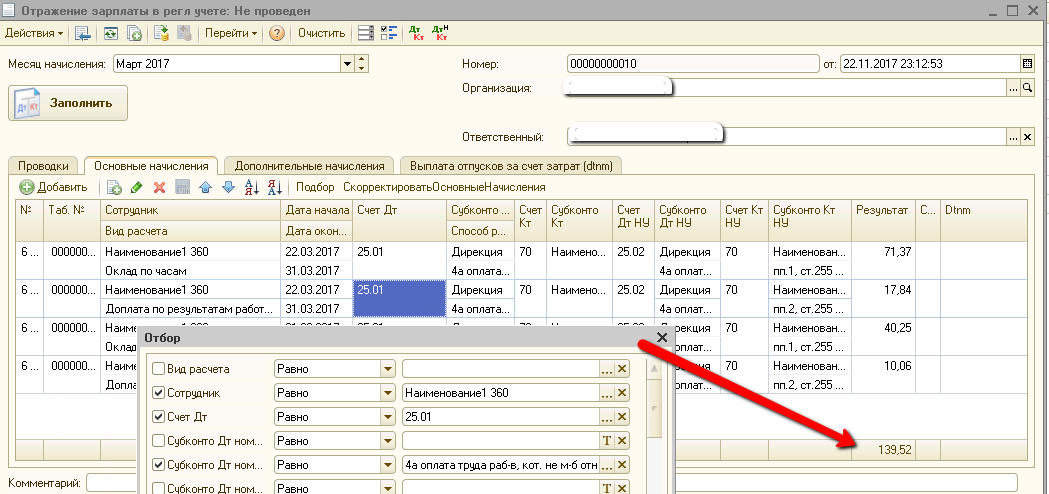Uncheck the Сотрудник filter checkbox

coord(159,393)
